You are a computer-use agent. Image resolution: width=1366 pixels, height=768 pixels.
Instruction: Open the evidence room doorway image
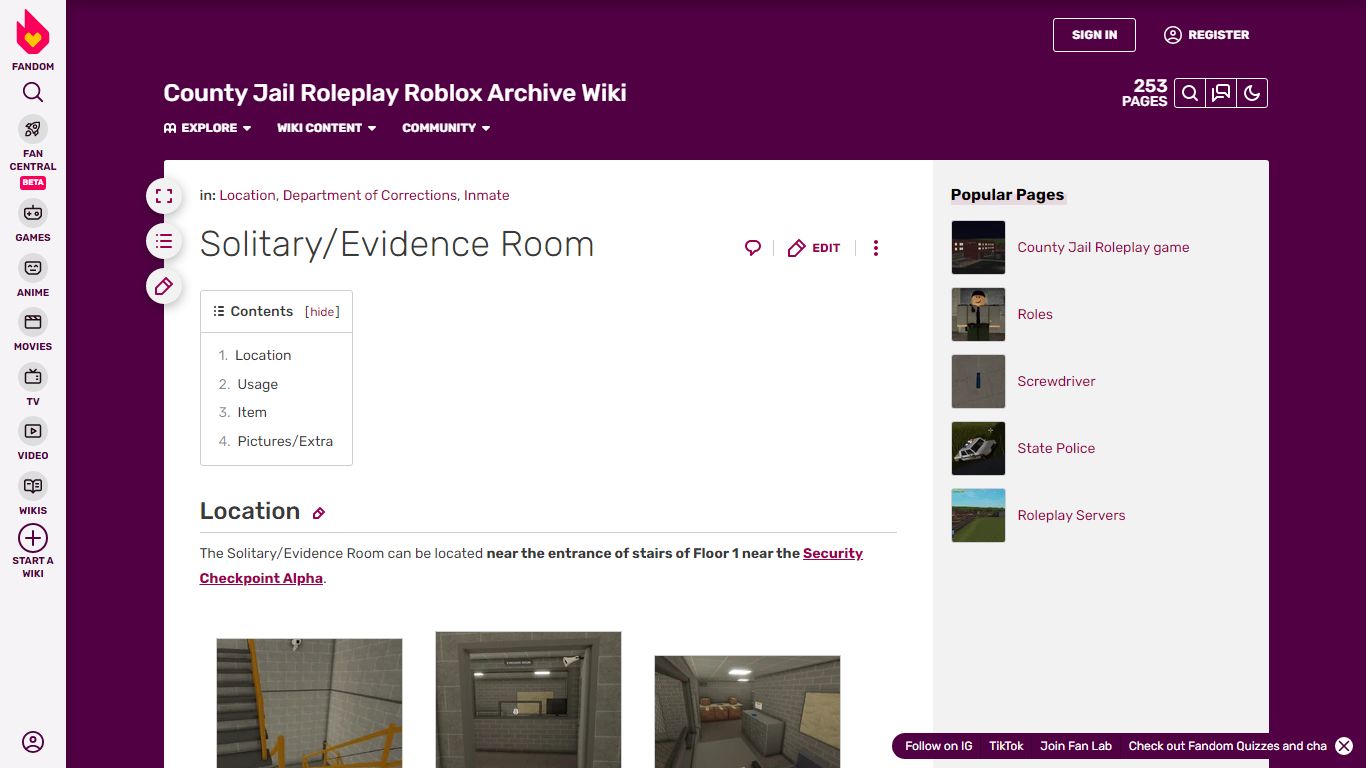pyautogui.click(x=528, y=699)
